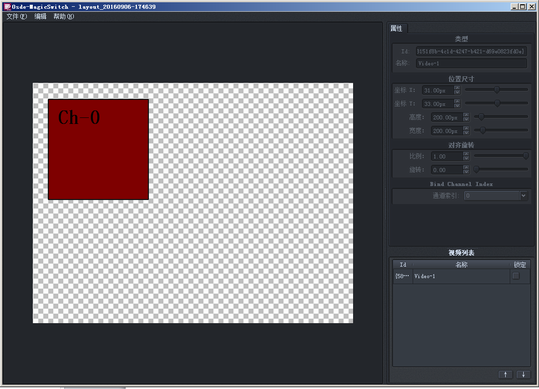539x389 pixels.
Task: Toggle 锁定 checkbox for Video-1
Action: (x=516, y=276)
